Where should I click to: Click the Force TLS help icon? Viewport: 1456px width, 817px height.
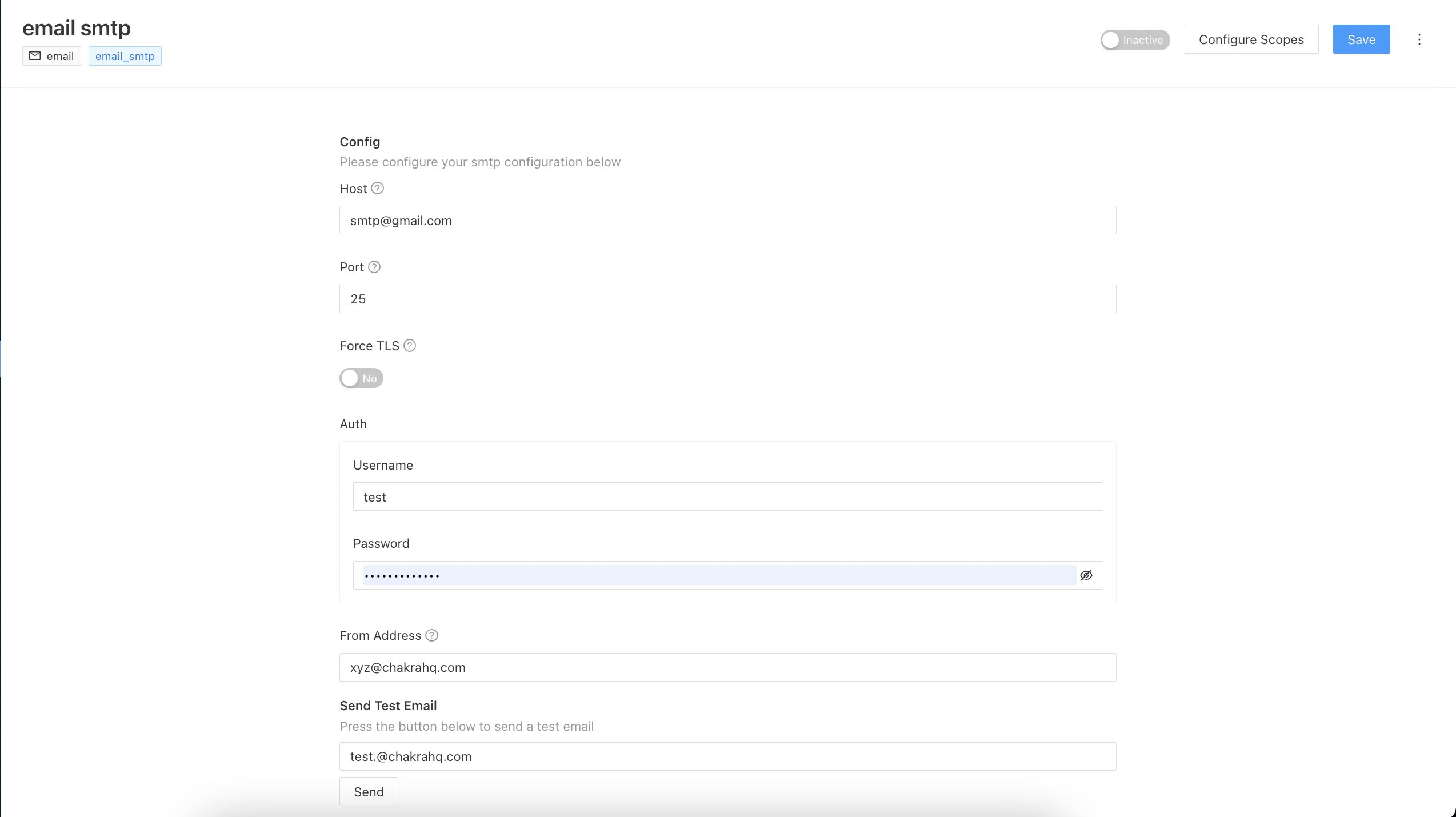(410, 346)
